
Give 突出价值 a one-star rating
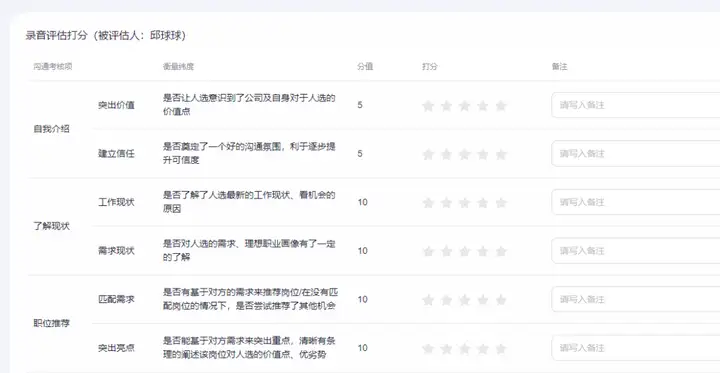point(428,106)
